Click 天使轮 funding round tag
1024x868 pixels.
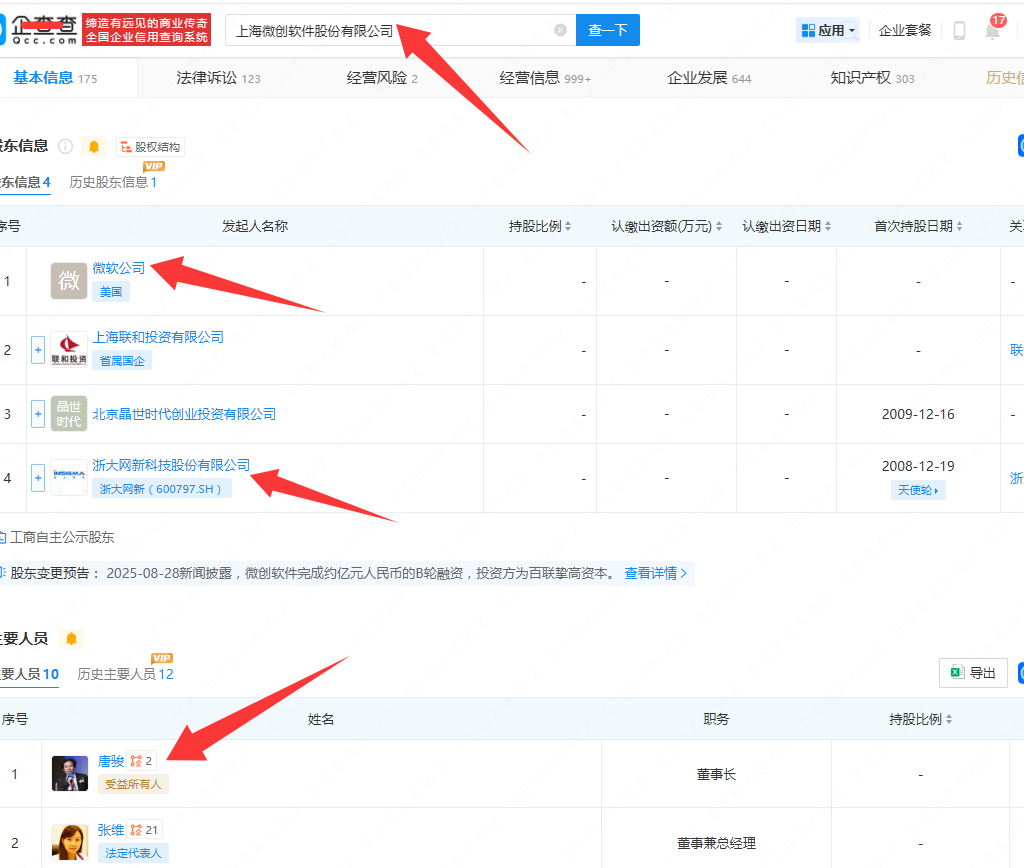[x=918, y=490]
